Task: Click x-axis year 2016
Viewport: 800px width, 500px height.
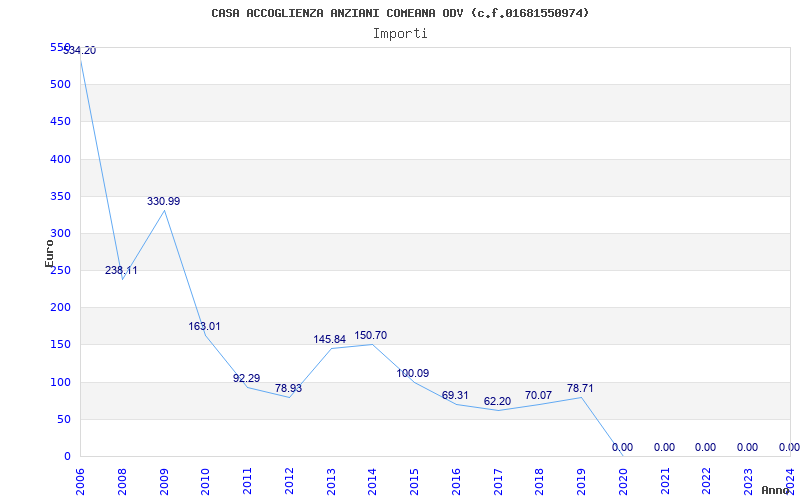Action: 456,484
